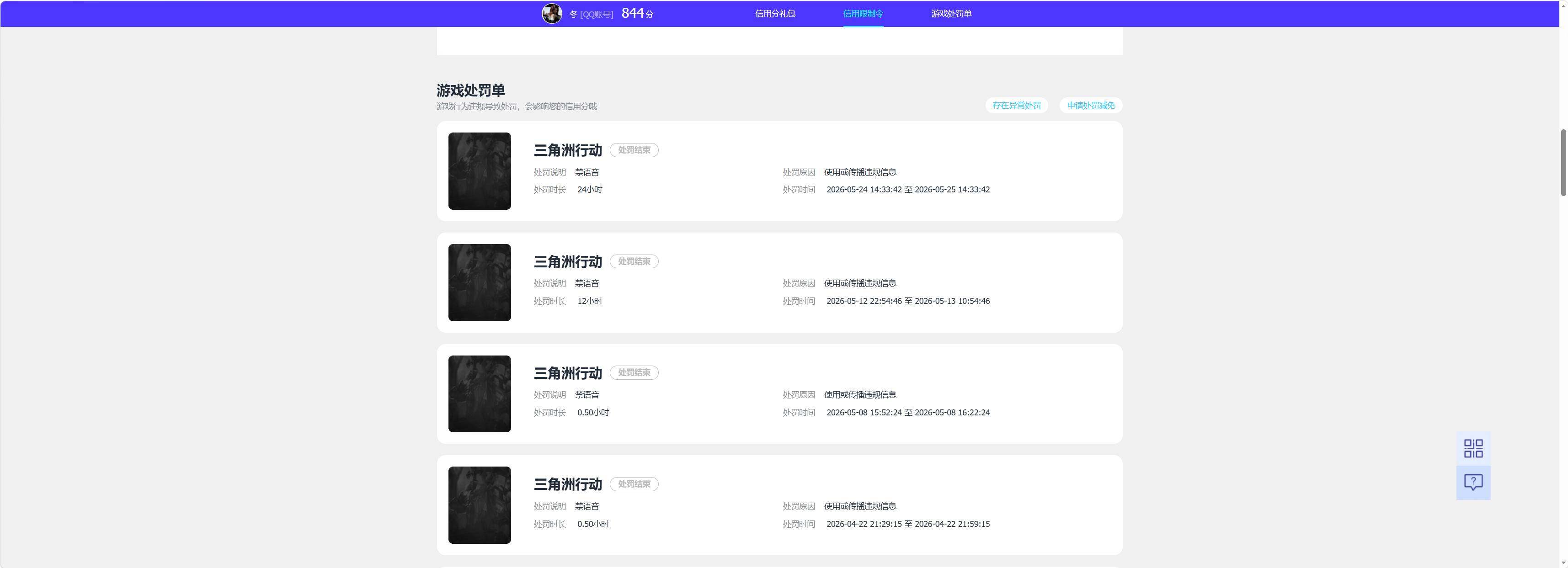Click the page vertical scrollbar thumb
Screen dimensions: 1568x568
1563,162
